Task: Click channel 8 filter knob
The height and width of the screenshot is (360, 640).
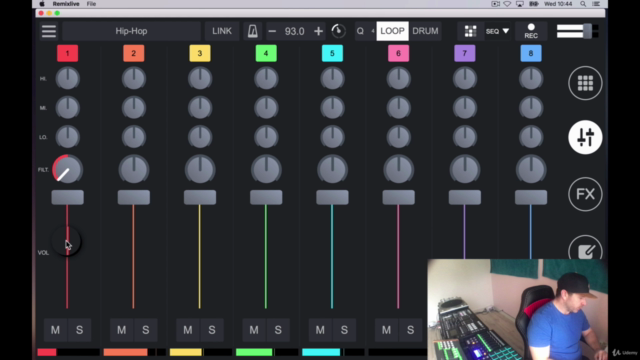Action: click(x=531, y=169)
